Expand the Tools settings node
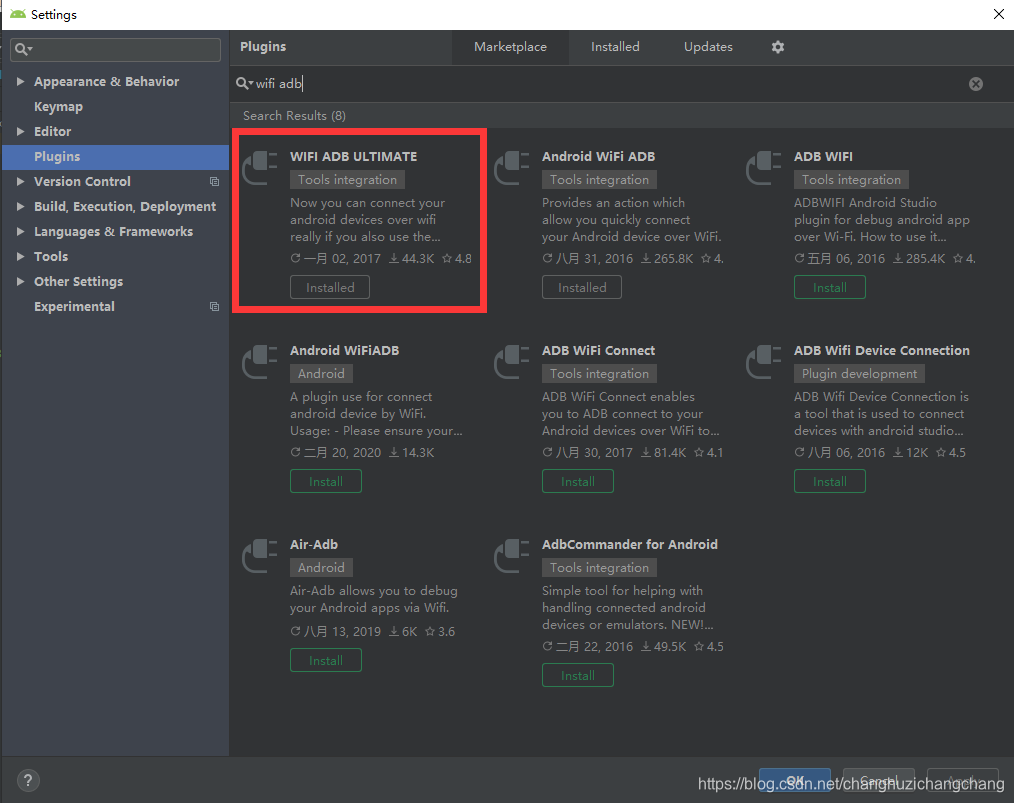This screenshot has height=803, width=1014. click(x=20, y=257)
